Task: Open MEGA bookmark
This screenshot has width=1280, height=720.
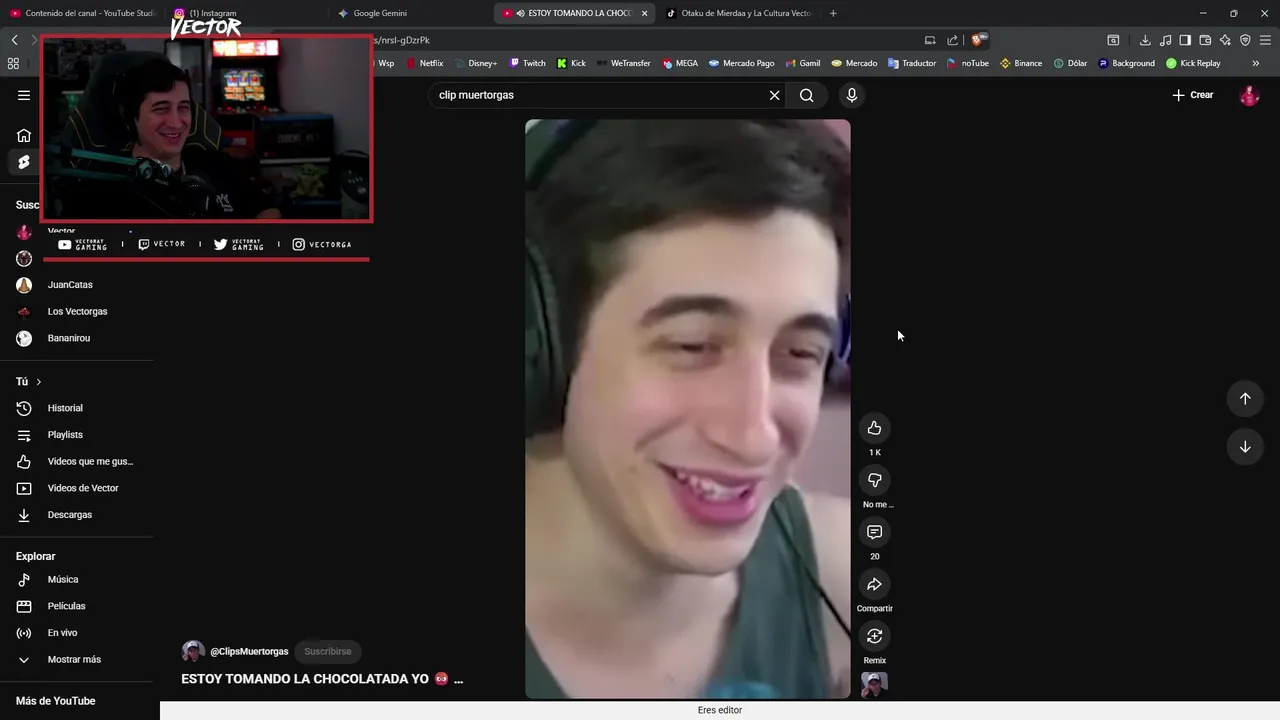Action: pyautogui.click(x=679, y=63)
